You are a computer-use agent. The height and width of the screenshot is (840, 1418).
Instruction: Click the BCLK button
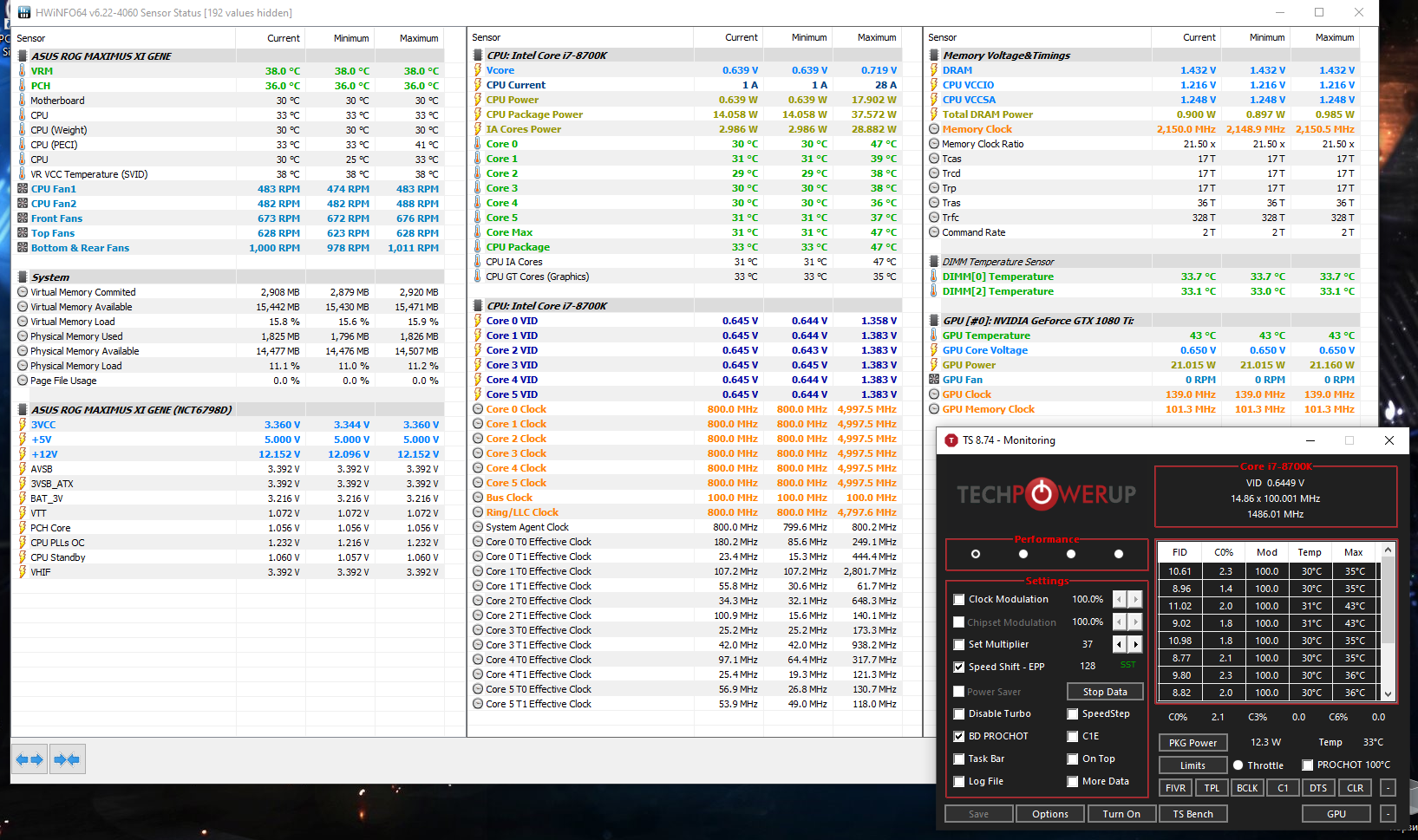(1247, 788)
